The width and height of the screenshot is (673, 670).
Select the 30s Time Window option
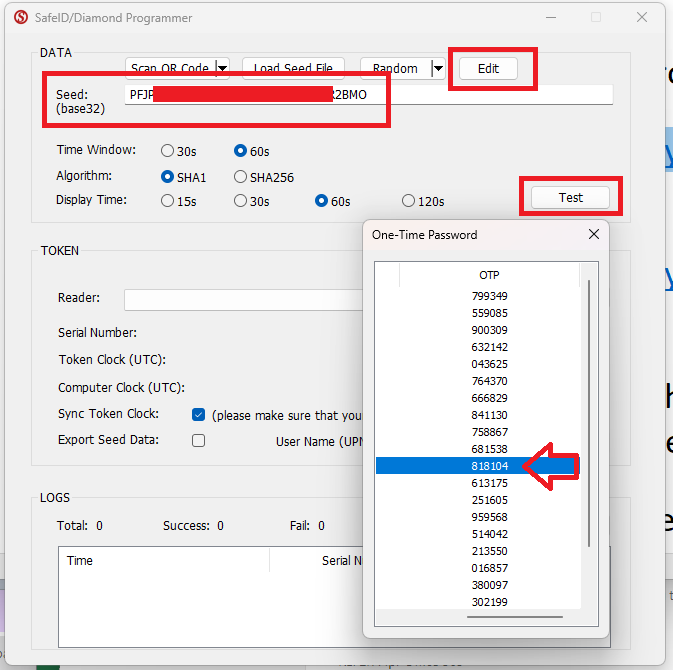tap(167, 151)
